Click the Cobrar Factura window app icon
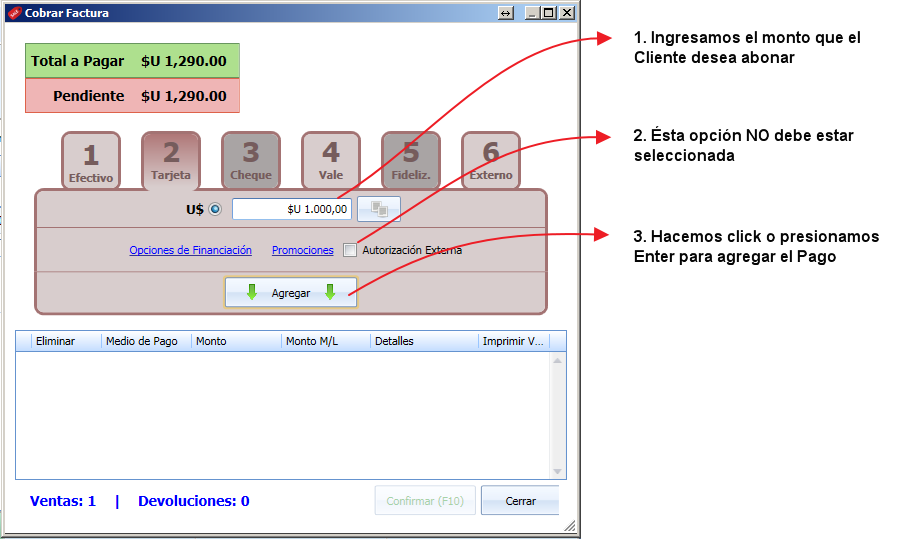The height and width of the screenshot is (539, 921). tap(14, 13)
